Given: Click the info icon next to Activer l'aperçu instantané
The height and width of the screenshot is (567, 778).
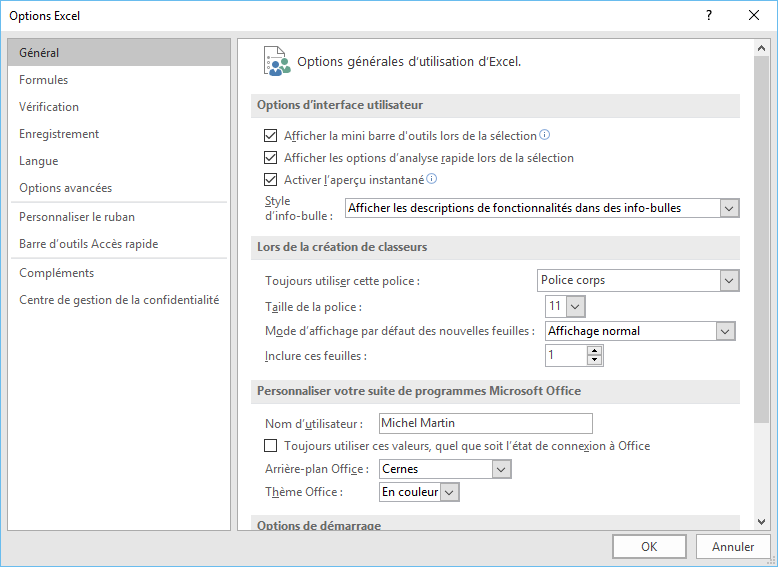Looking at the screenshot, I should (432, 180).
